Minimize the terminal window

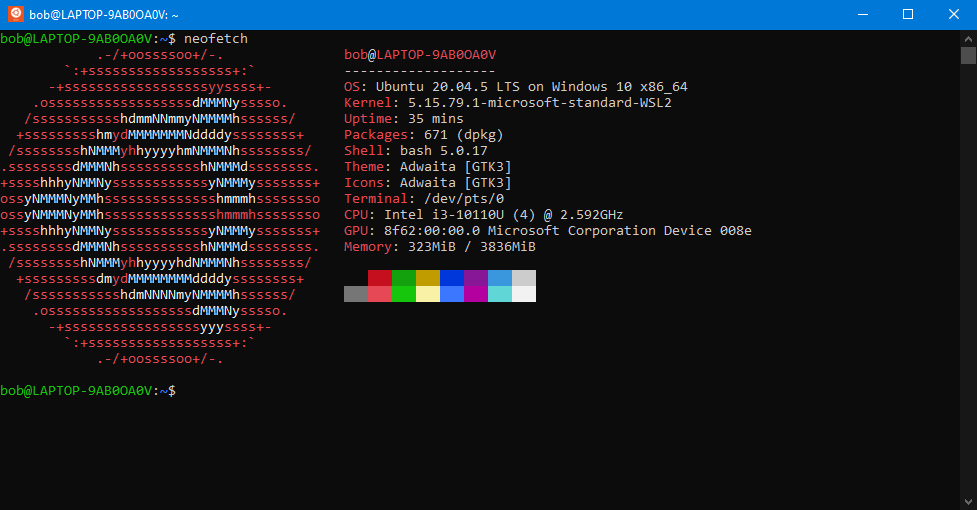coord(862,14)
